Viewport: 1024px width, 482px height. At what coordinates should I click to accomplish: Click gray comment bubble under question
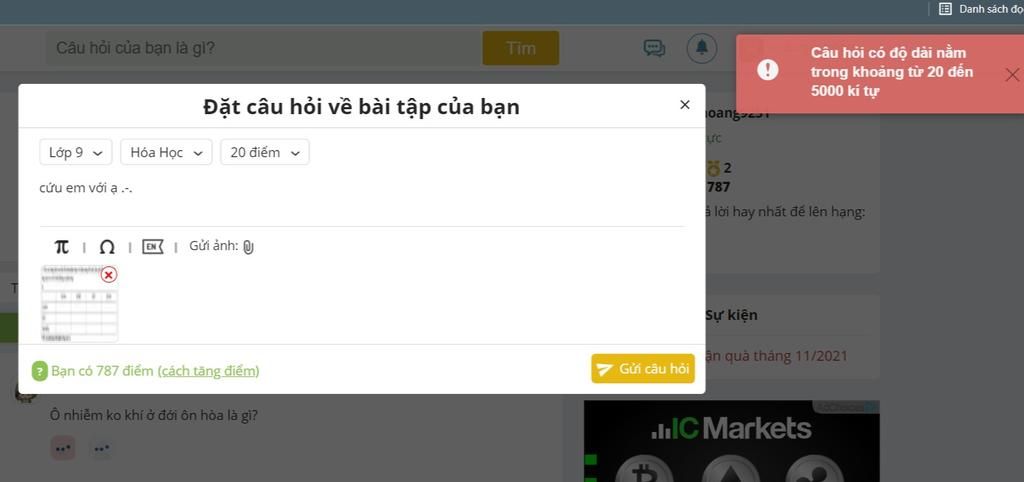click(101, 449)
